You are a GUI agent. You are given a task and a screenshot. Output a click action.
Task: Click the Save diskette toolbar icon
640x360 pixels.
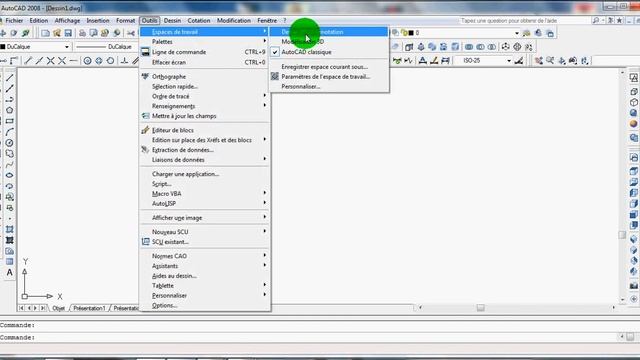(x=68, y=33)
